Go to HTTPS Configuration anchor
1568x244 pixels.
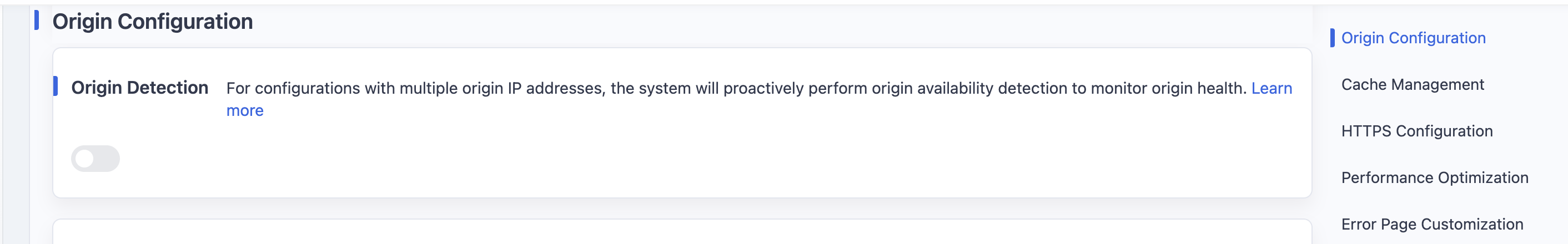1416,131
